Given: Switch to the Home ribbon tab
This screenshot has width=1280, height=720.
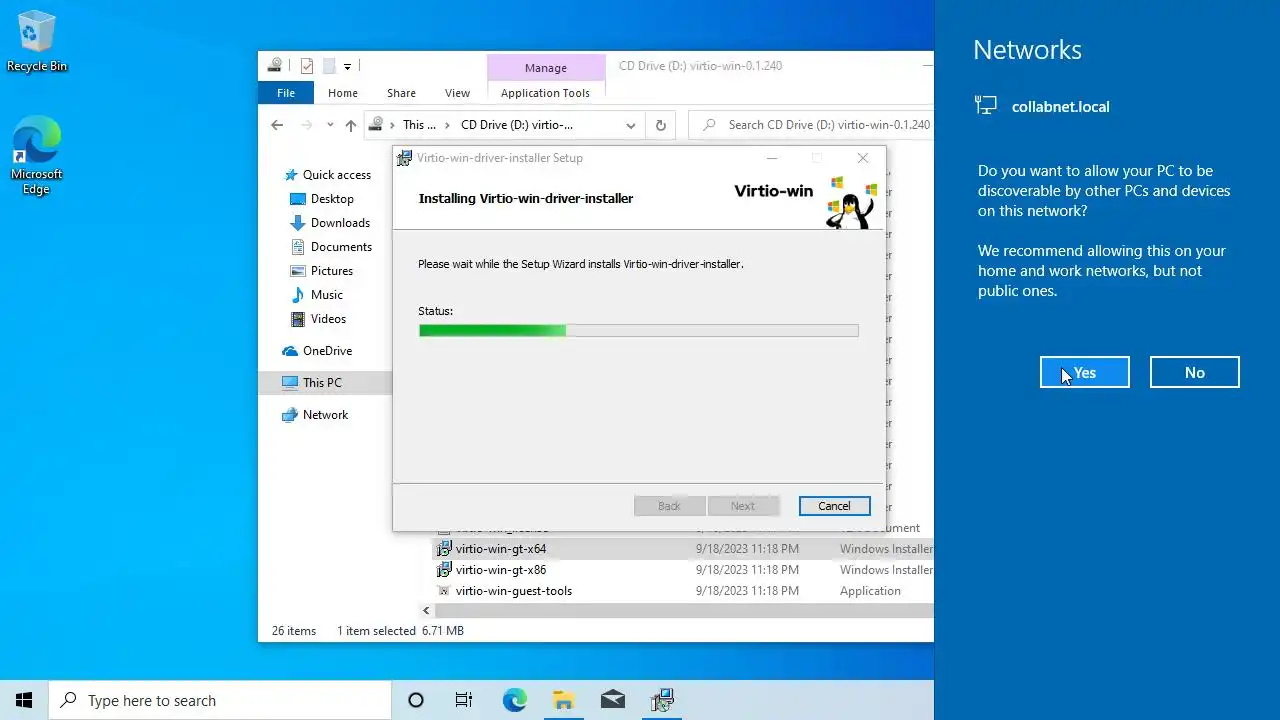Looking at the screenshot, I should (343, 93).
